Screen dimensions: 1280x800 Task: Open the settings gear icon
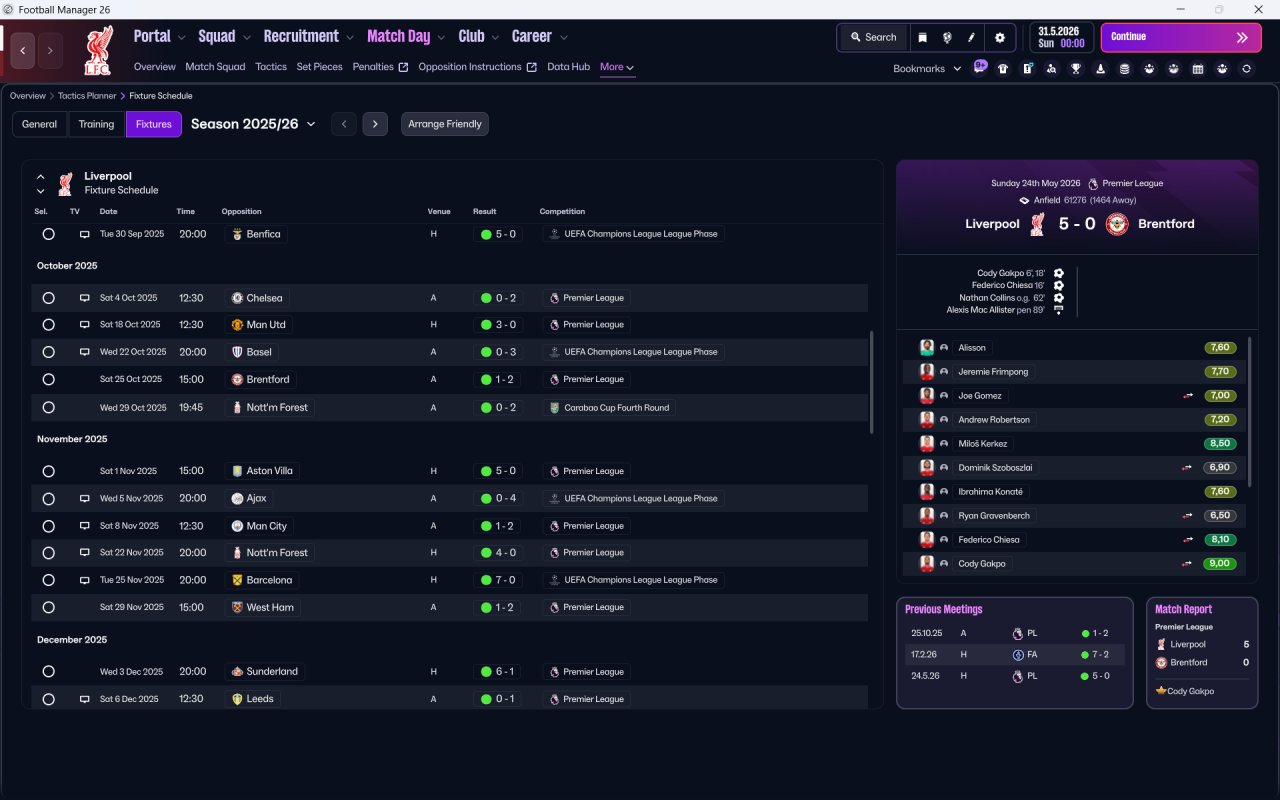click(999, 37)
